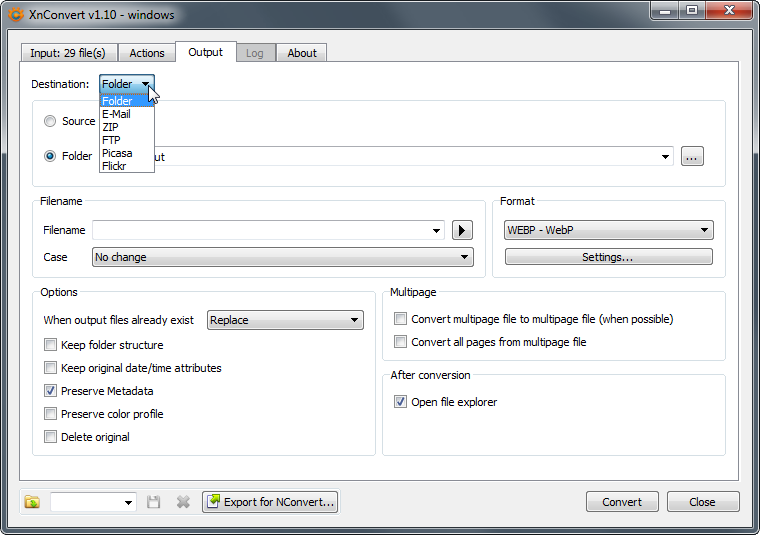Click the Convert button

(x=622, y=502)
